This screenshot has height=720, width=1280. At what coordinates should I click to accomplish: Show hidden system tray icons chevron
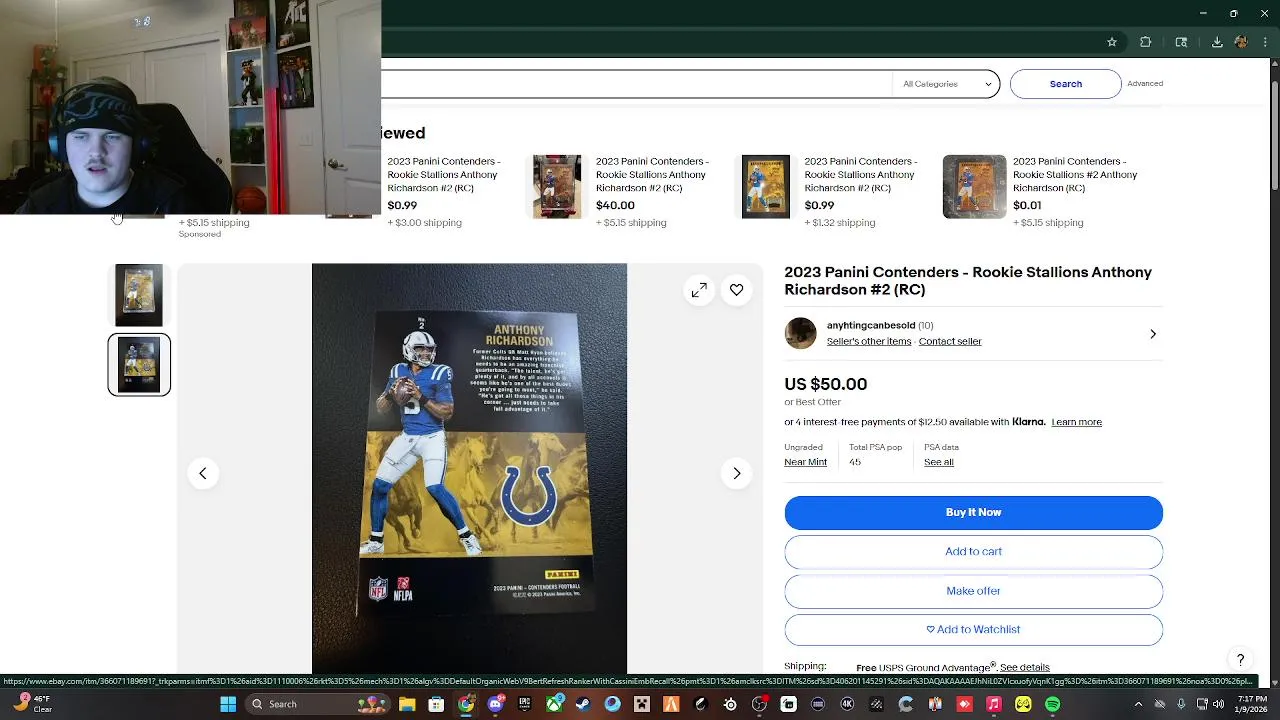click(x=1138, y=704)
